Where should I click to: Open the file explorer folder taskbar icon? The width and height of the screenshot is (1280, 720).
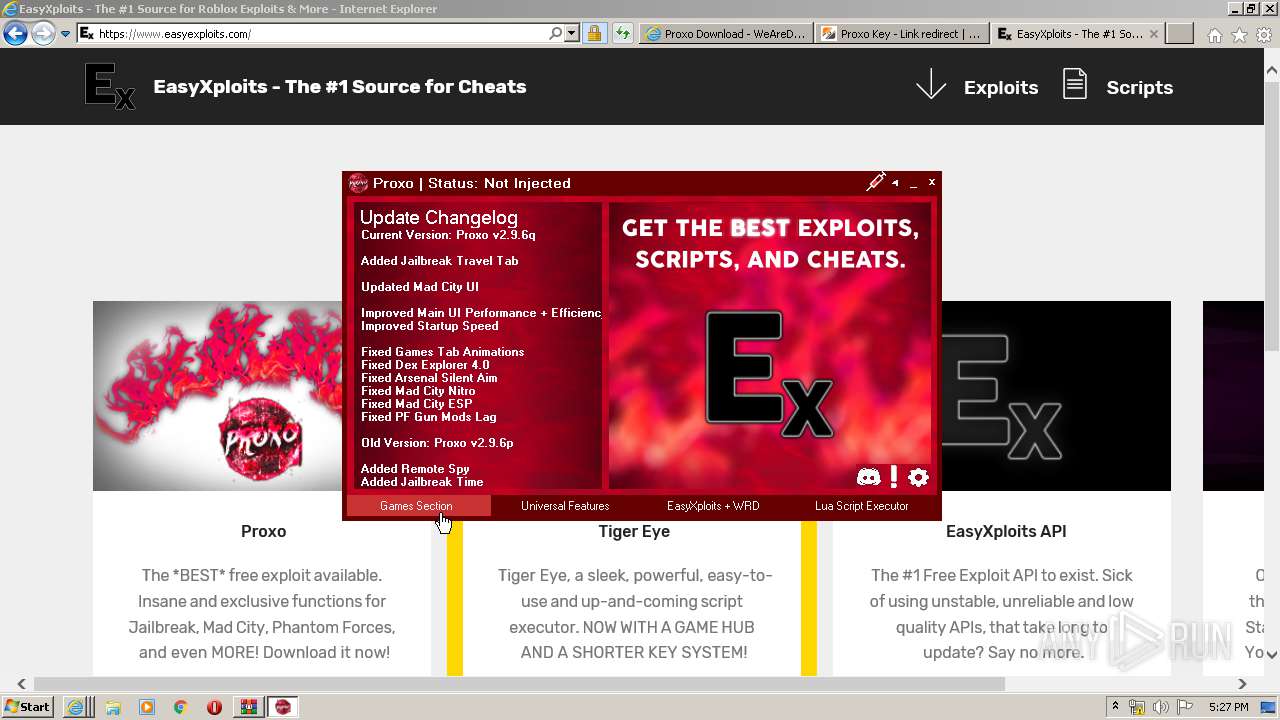point(112,707)
